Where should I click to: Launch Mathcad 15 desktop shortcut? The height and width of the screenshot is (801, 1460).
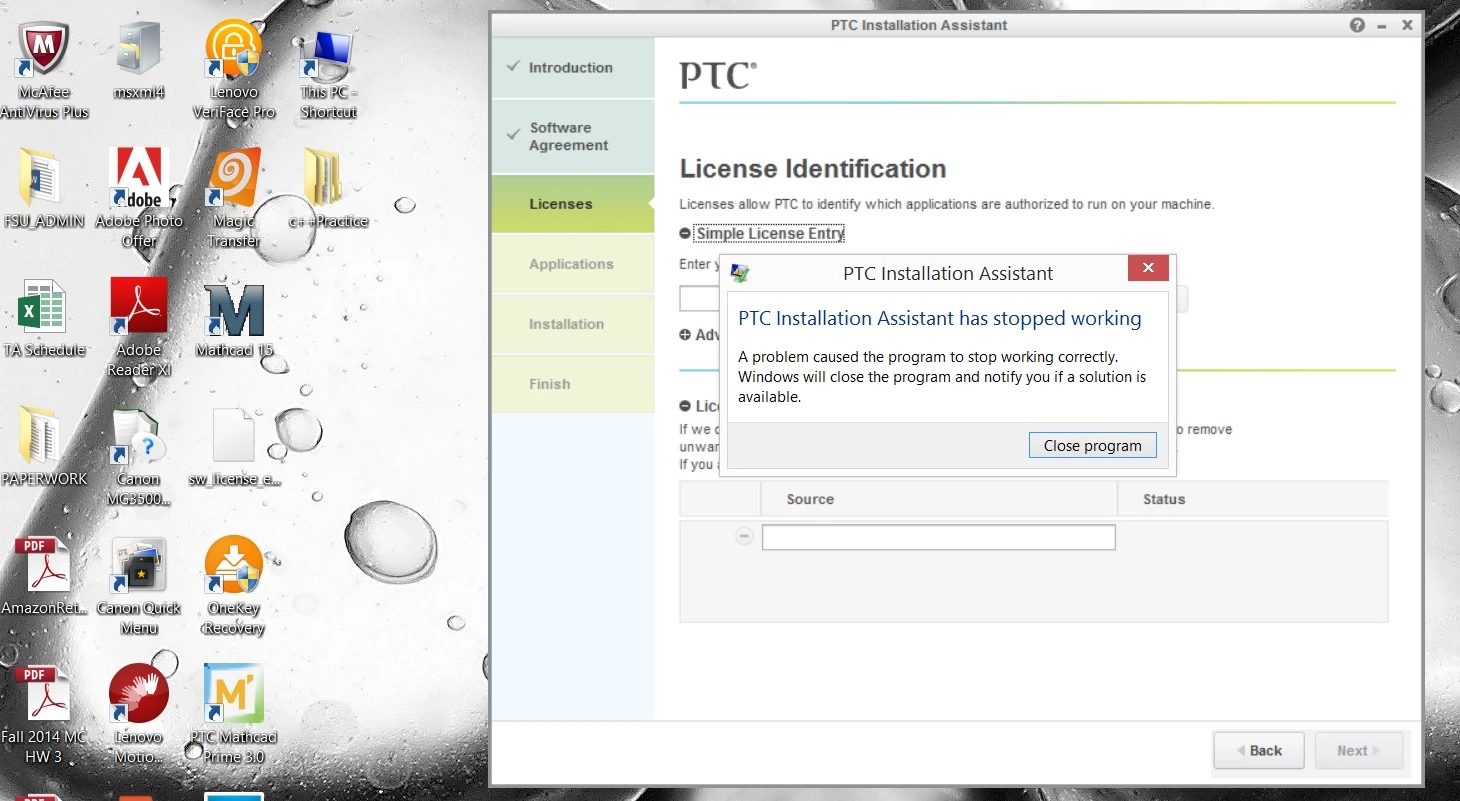(x=234, y=309)
